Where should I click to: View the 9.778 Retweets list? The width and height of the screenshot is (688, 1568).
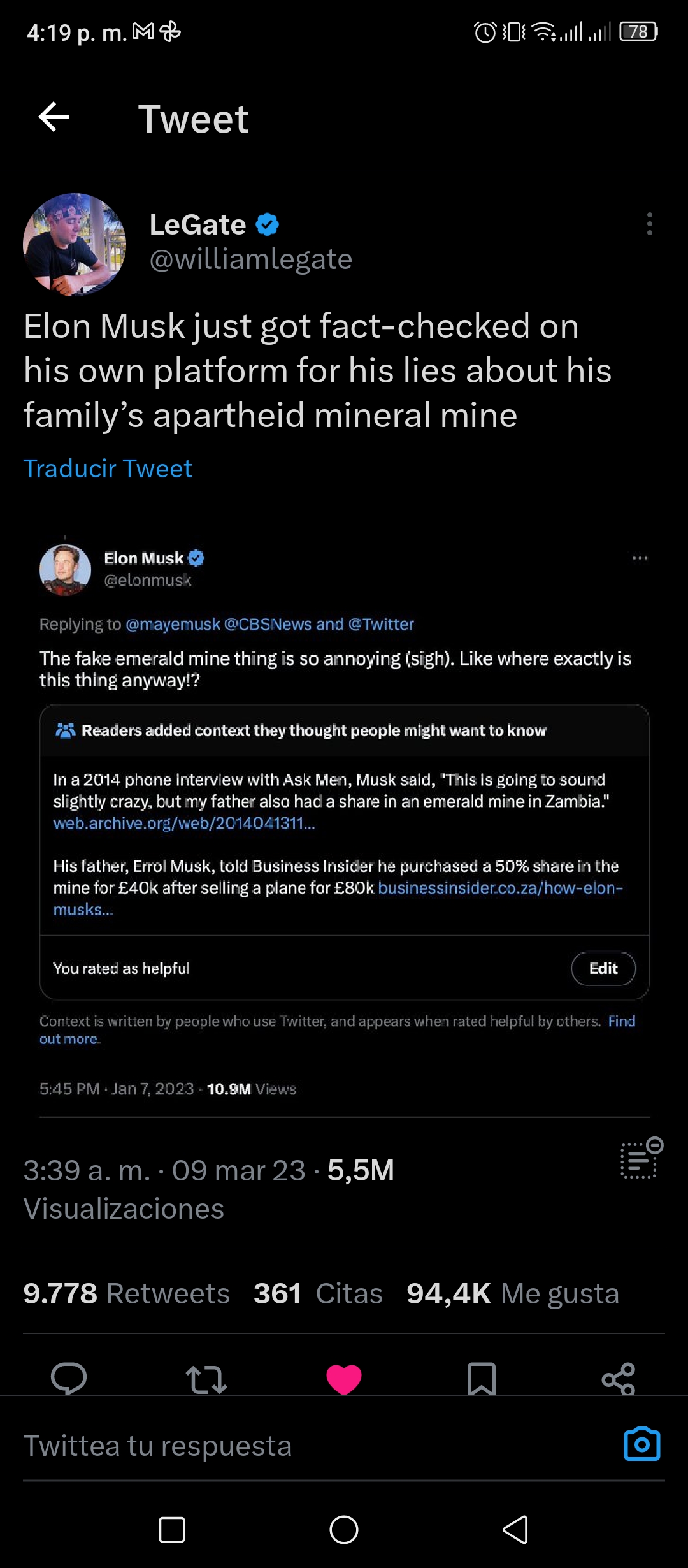pos(126,1293)
